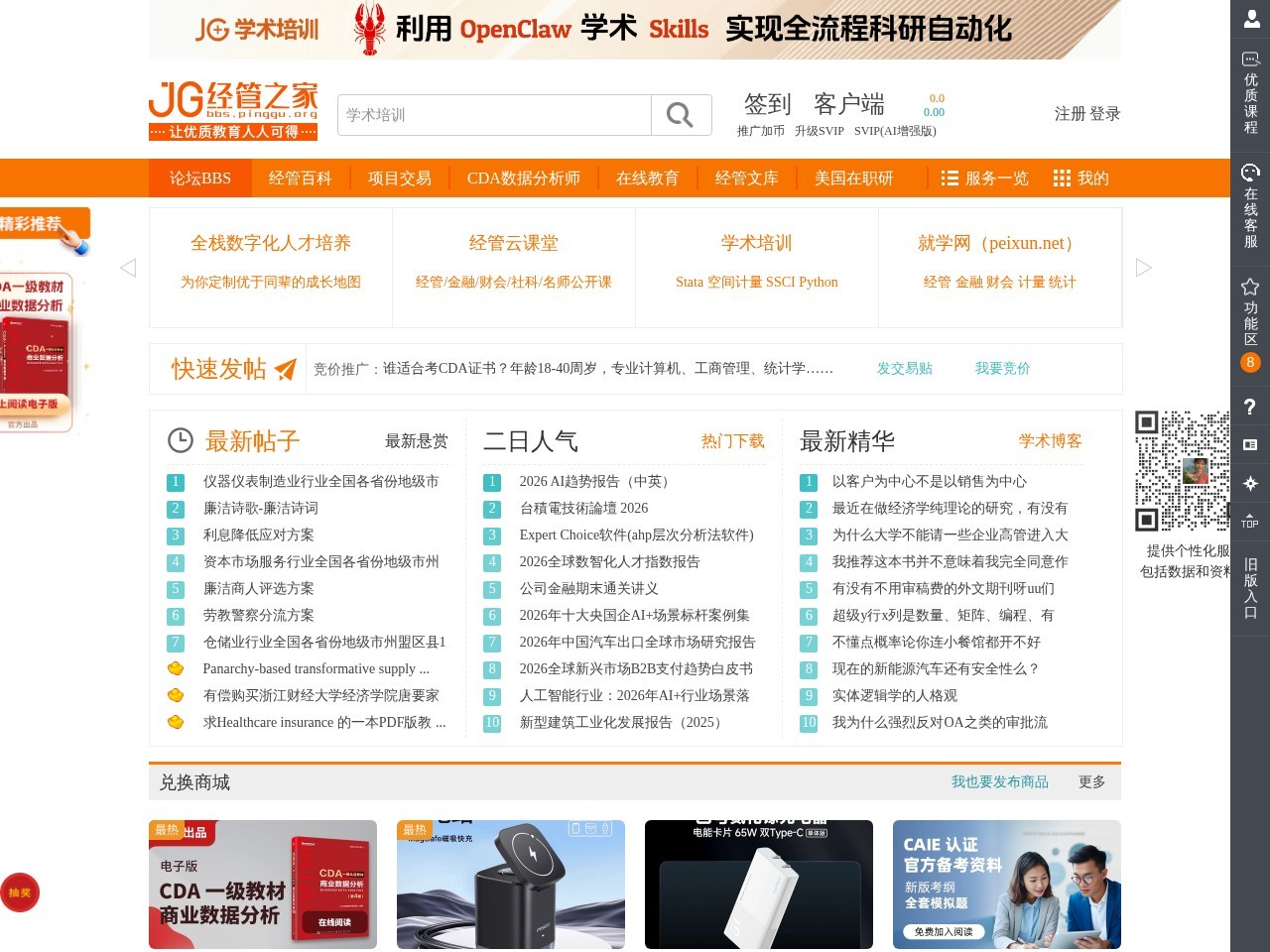The width and height of the screenshot is (1270, 952).
Task: Open 就学网 (peixun.net) card
Action: (x=999, y=268)
